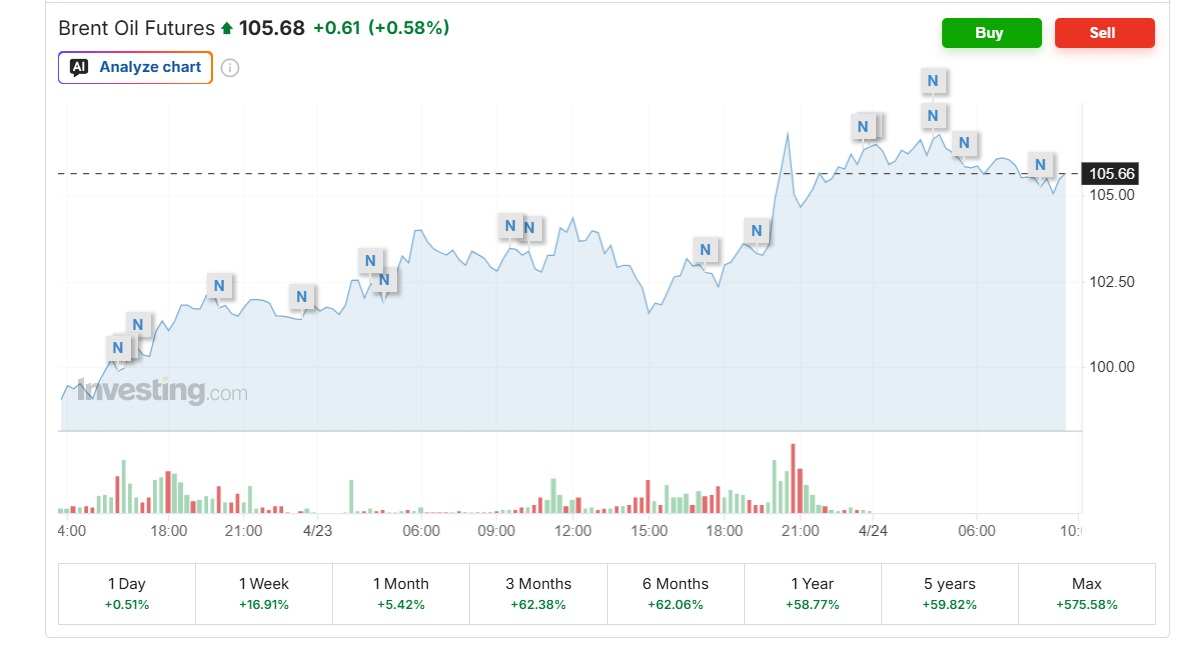Click the tallest red volume bar

[x=794, y=479]
